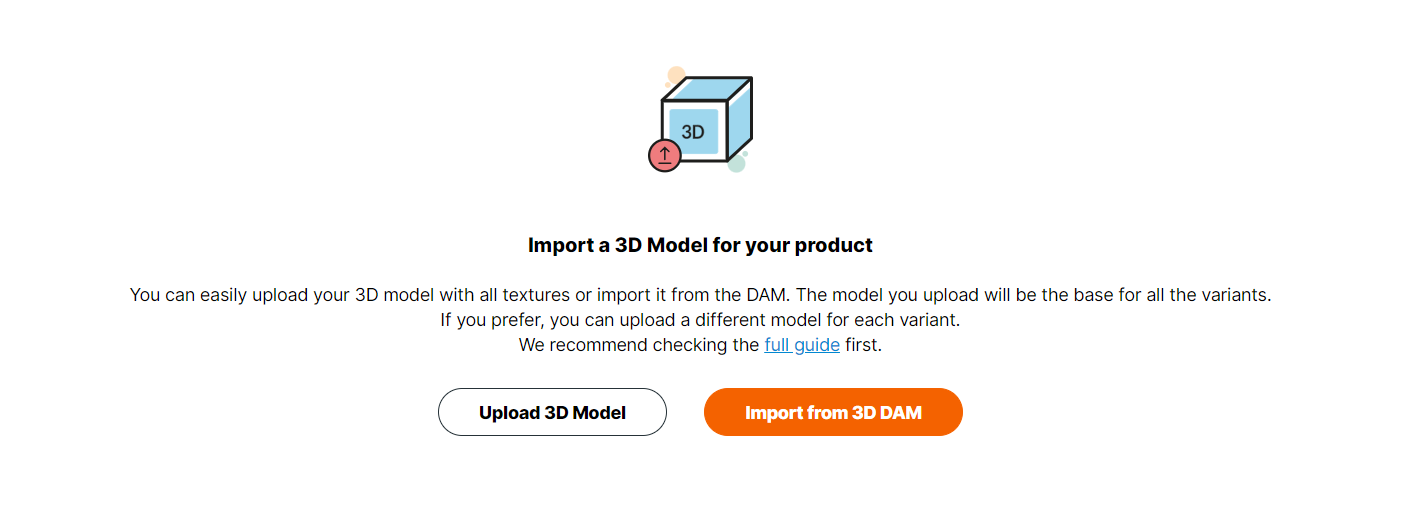Click the green circle beside the cube
This screenshot has height=517, width=1417.
tap(737, 163)
